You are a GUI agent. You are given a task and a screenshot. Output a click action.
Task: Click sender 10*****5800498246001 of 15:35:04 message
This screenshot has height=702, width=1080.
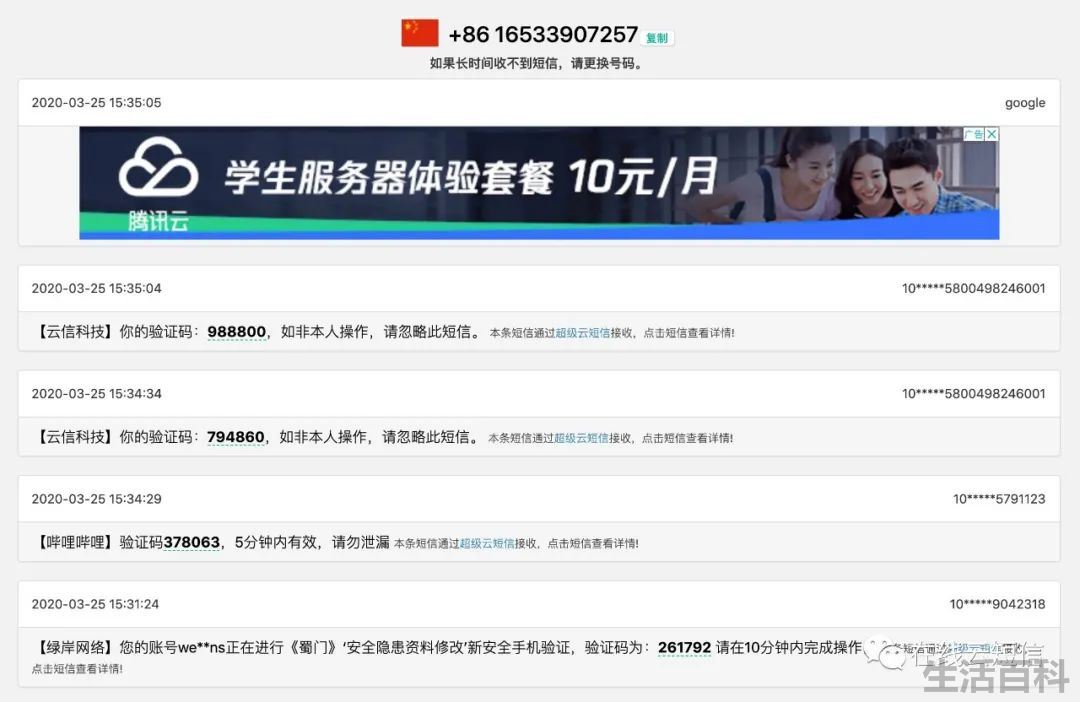[973, 289]
